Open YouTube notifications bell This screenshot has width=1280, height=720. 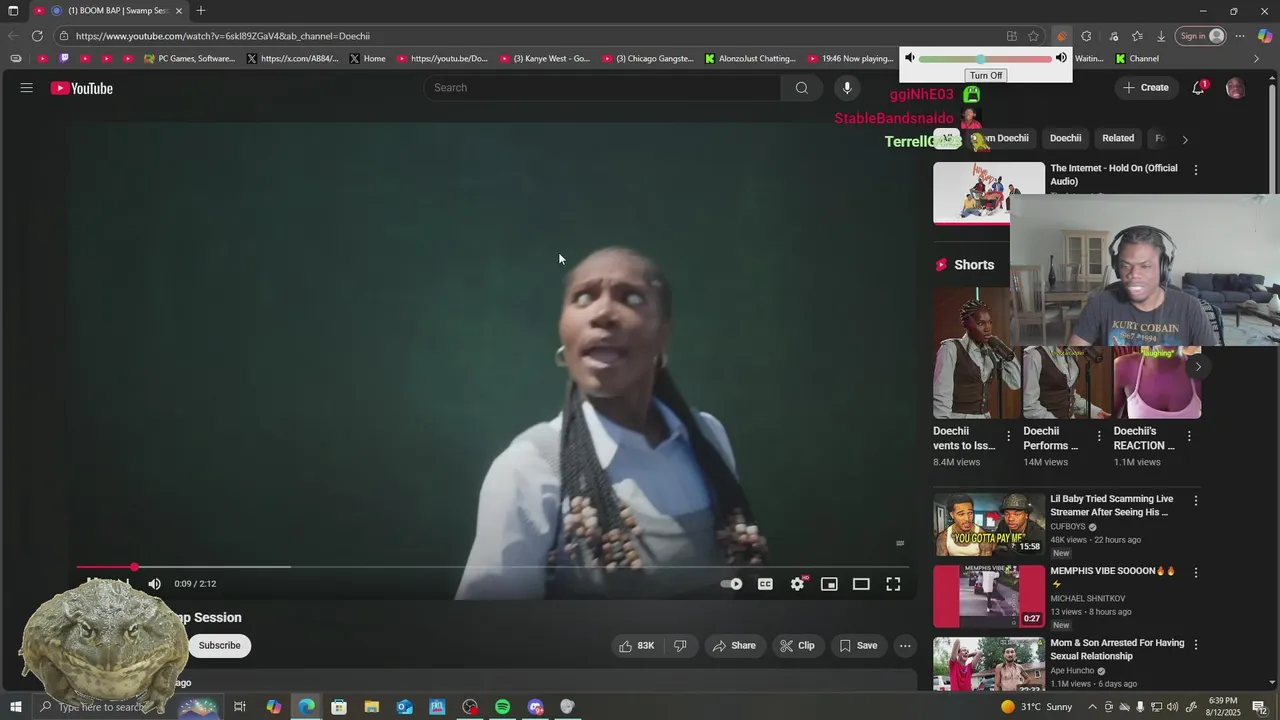(1198, 88)
